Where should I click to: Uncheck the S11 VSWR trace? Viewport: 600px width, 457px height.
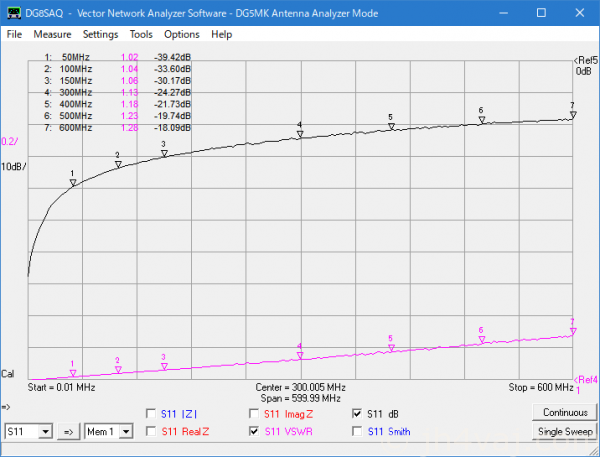pos(254,431)
